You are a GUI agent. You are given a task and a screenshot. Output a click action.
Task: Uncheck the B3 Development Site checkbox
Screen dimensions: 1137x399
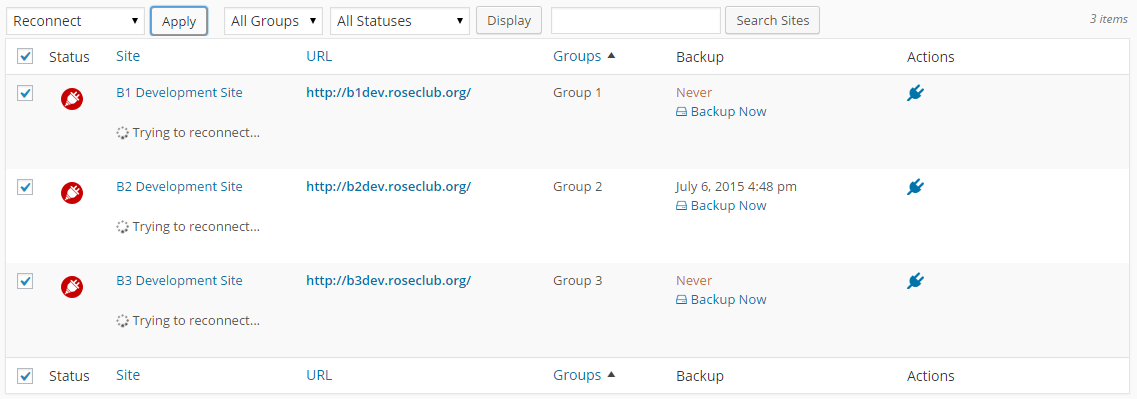click(x=25, y=281)
